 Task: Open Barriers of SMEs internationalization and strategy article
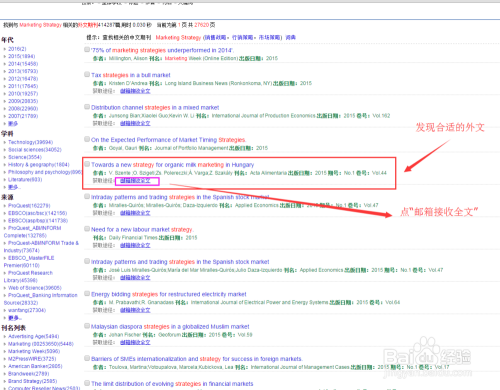[197, 359]
